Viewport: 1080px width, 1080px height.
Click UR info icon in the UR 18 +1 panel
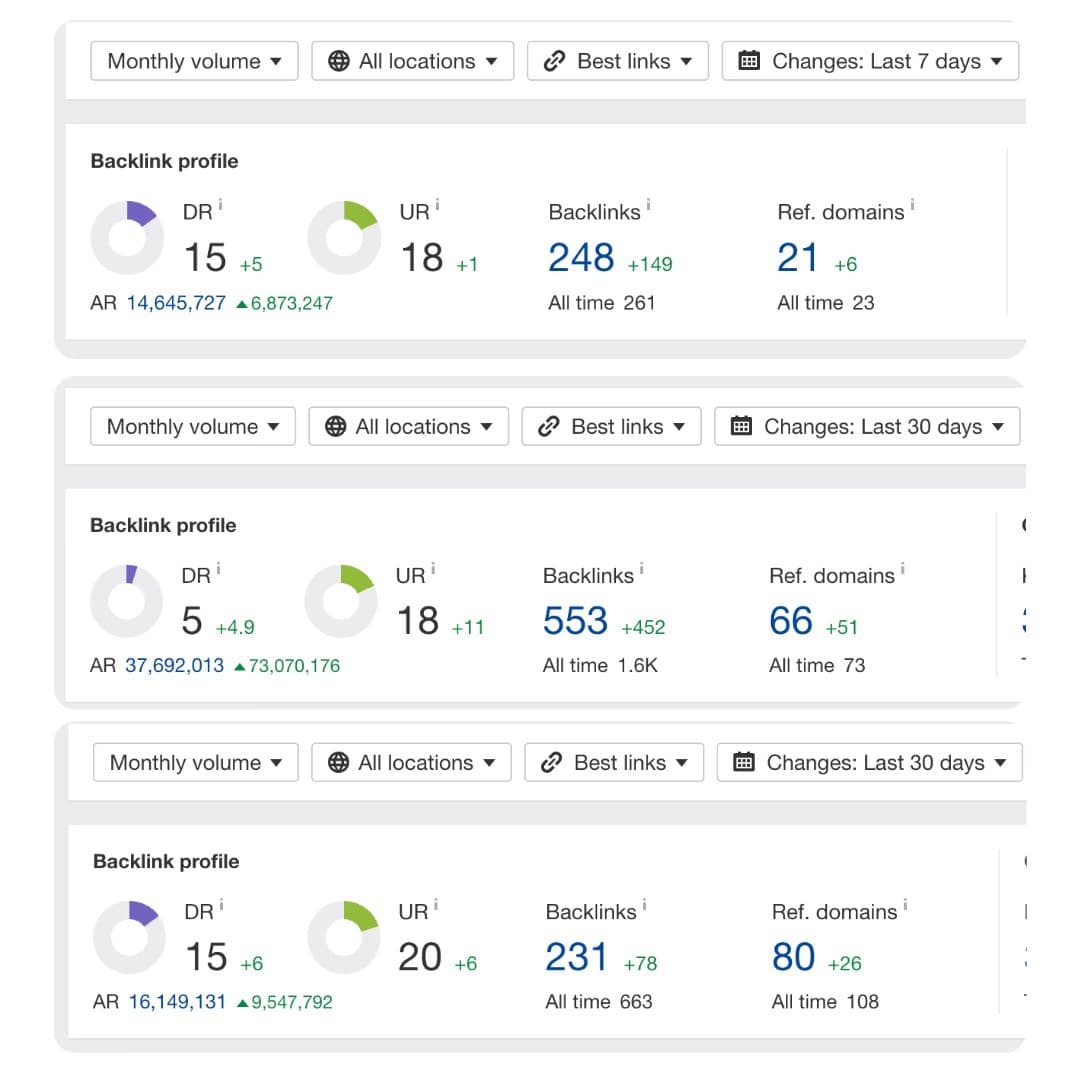pos(437,205)
